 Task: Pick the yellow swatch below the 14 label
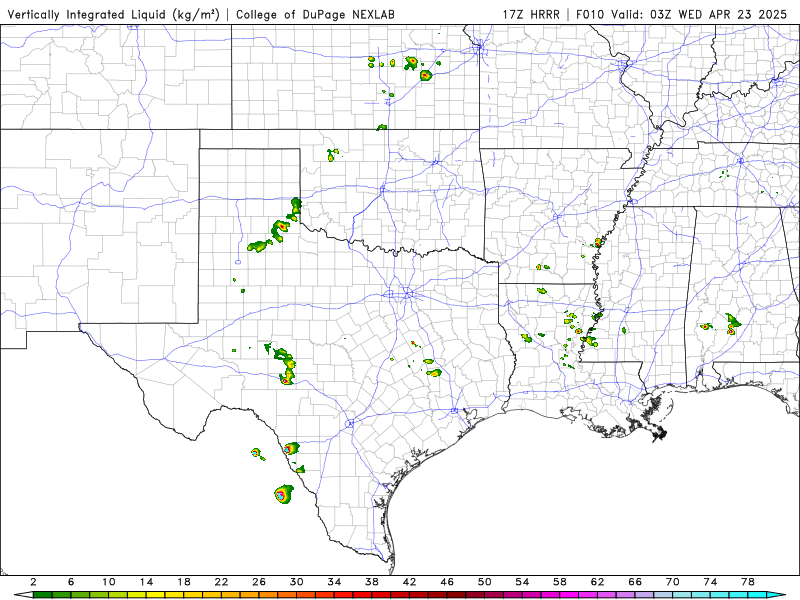156,595
